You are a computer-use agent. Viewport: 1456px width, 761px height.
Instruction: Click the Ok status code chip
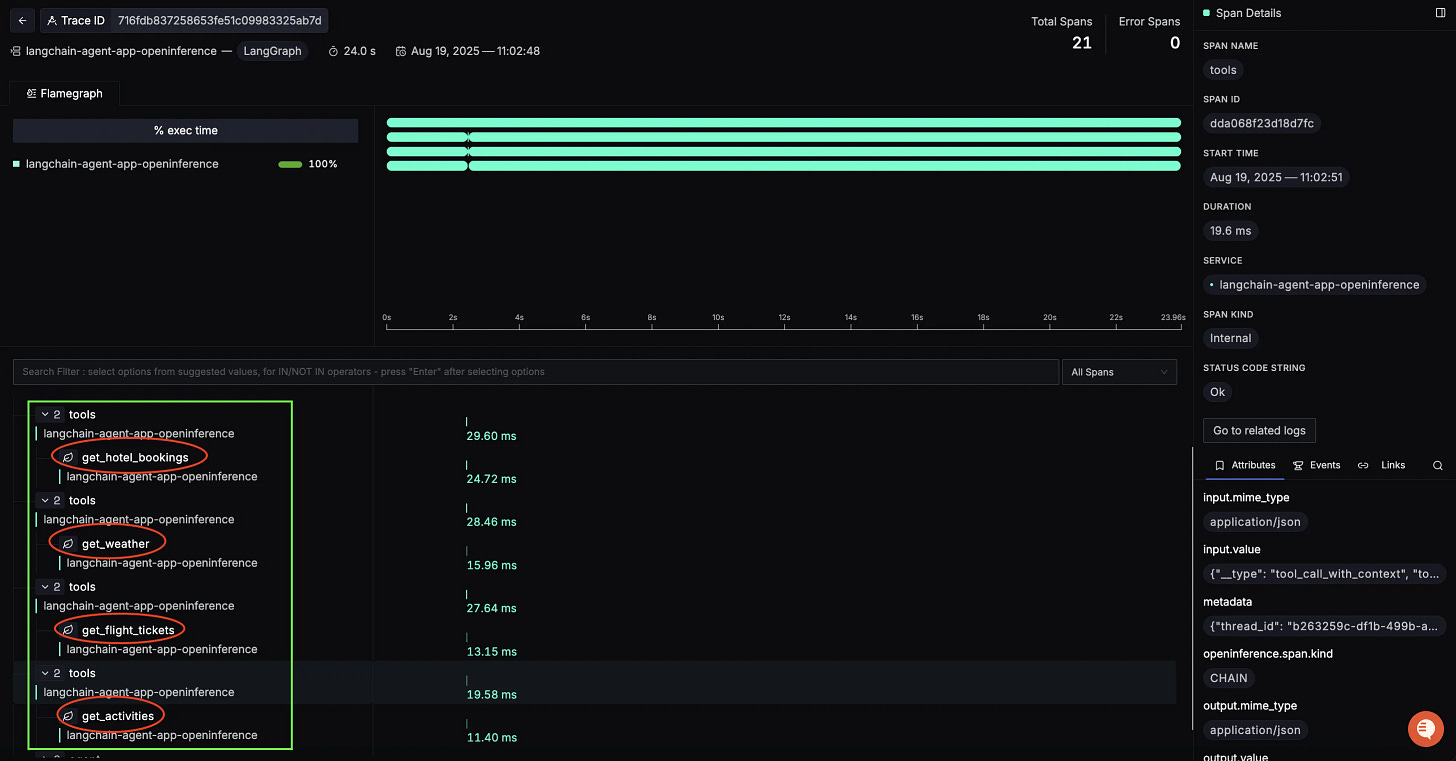(x=1216, y=391)
